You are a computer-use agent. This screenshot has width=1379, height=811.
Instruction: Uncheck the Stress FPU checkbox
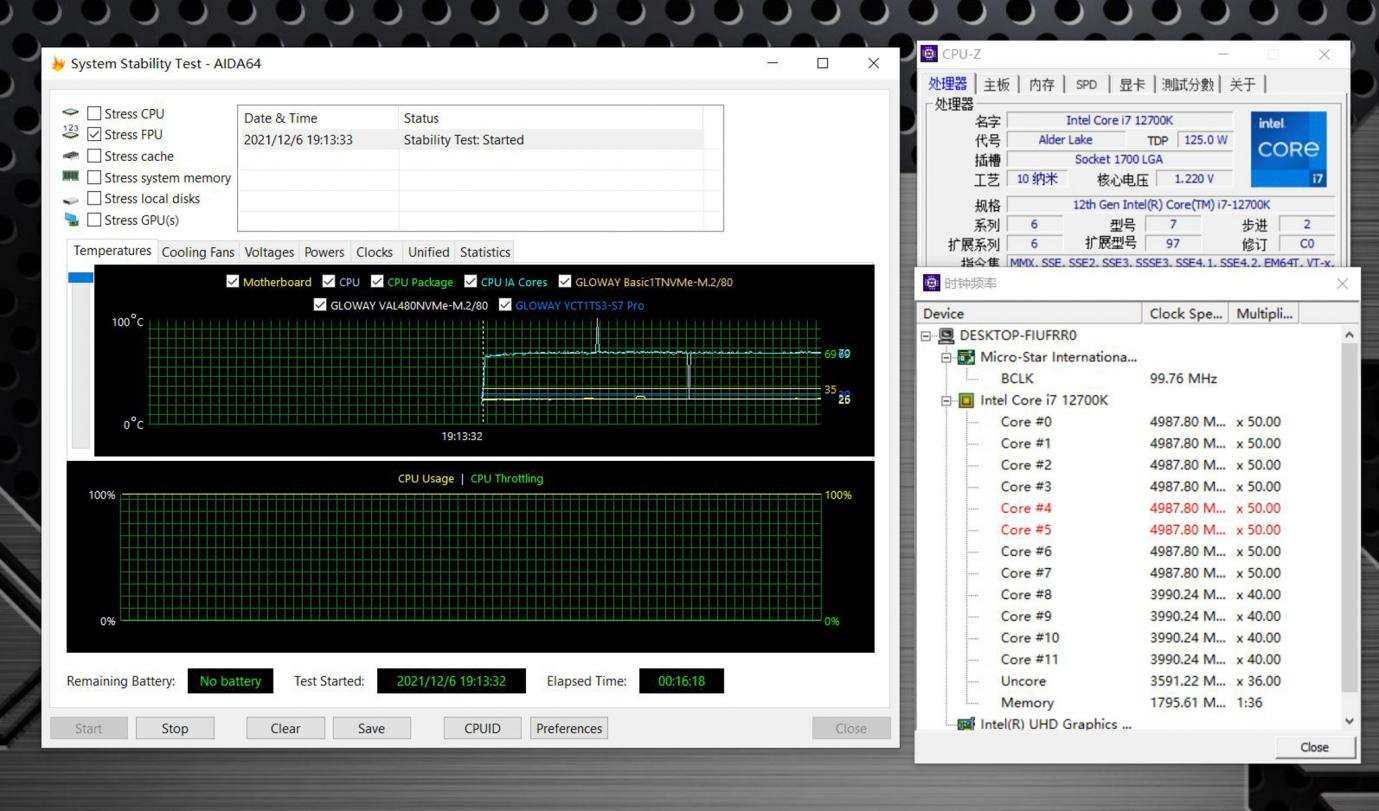click(94, 135)
